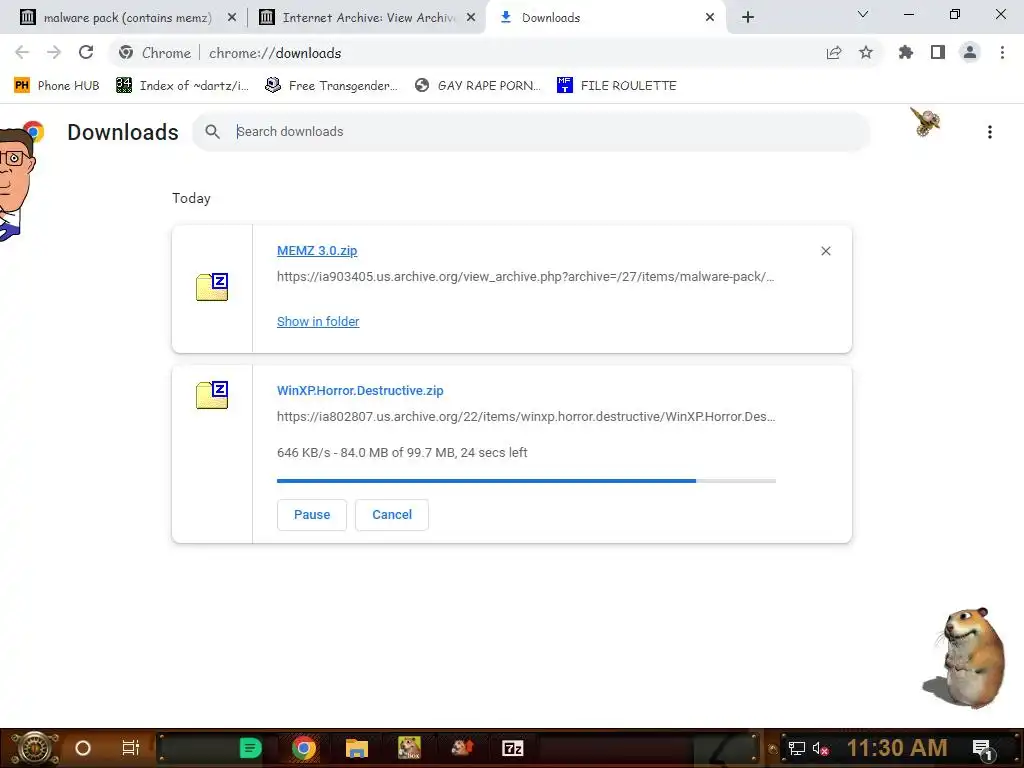Viewport: 1024px width, 768px height.
Task: Remove MEMZ 3.0.zip from the list
Action: click(x=825, y=251)
